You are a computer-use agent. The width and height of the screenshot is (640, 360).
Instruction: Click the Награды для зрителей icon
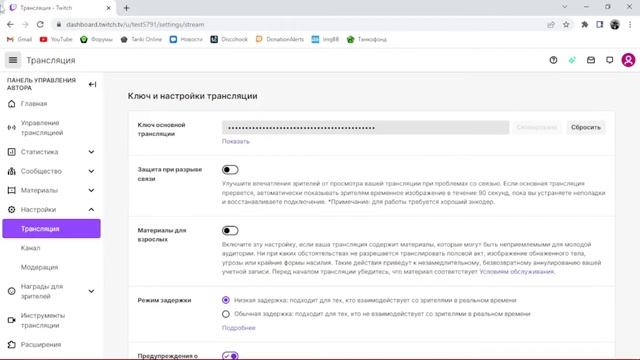tap(11, 291)
